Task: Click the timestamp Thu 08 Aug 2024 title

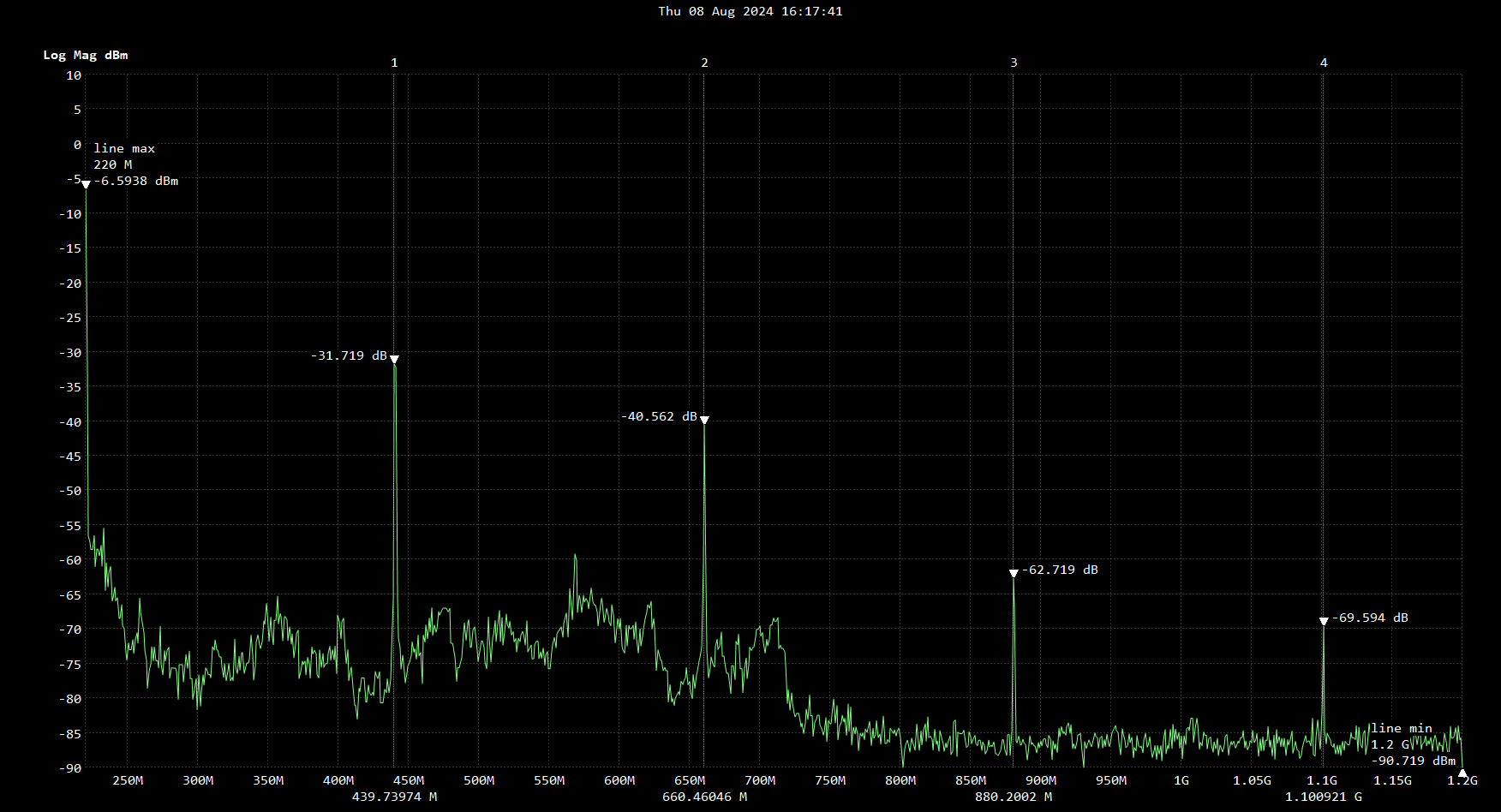Action: (x=750, y=11)
